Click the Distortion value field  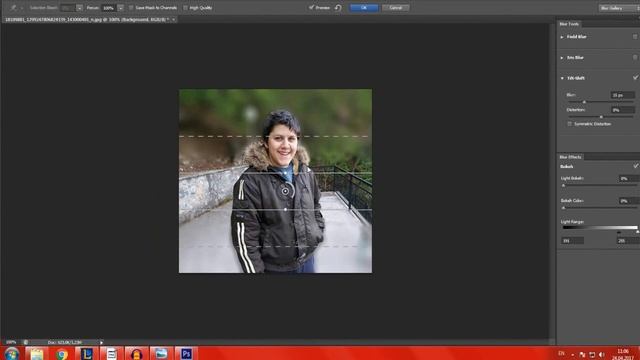(622, 110)
